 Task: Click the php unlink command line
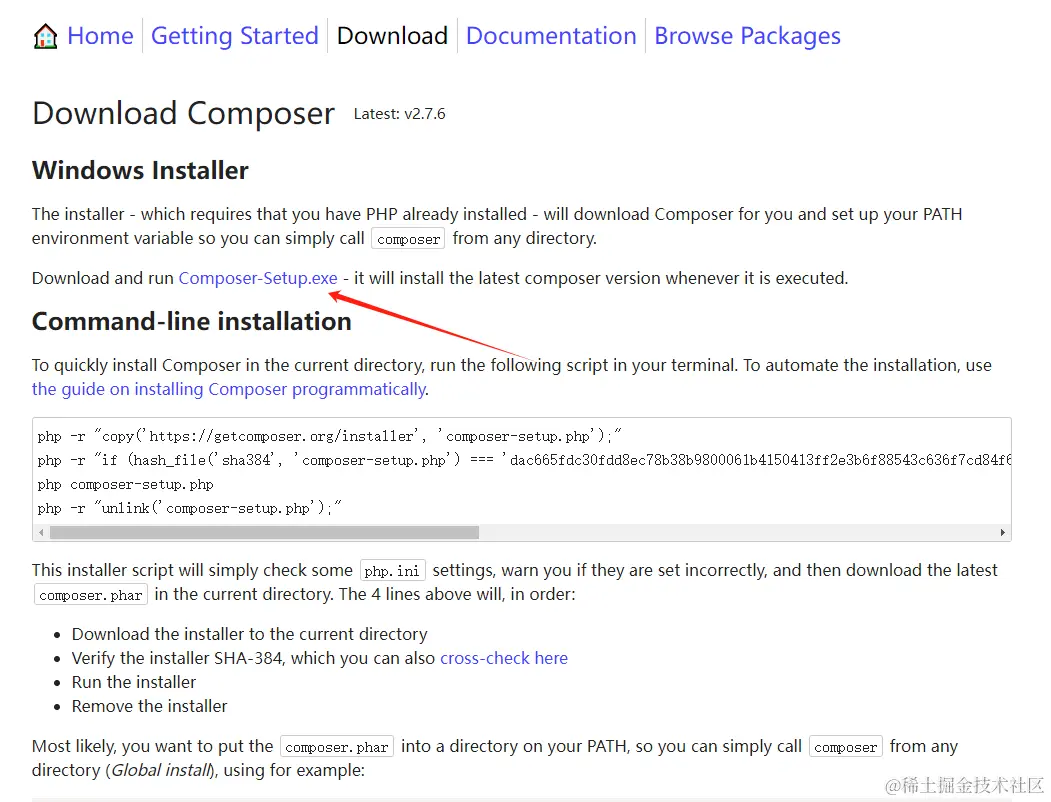pos(190,509)
